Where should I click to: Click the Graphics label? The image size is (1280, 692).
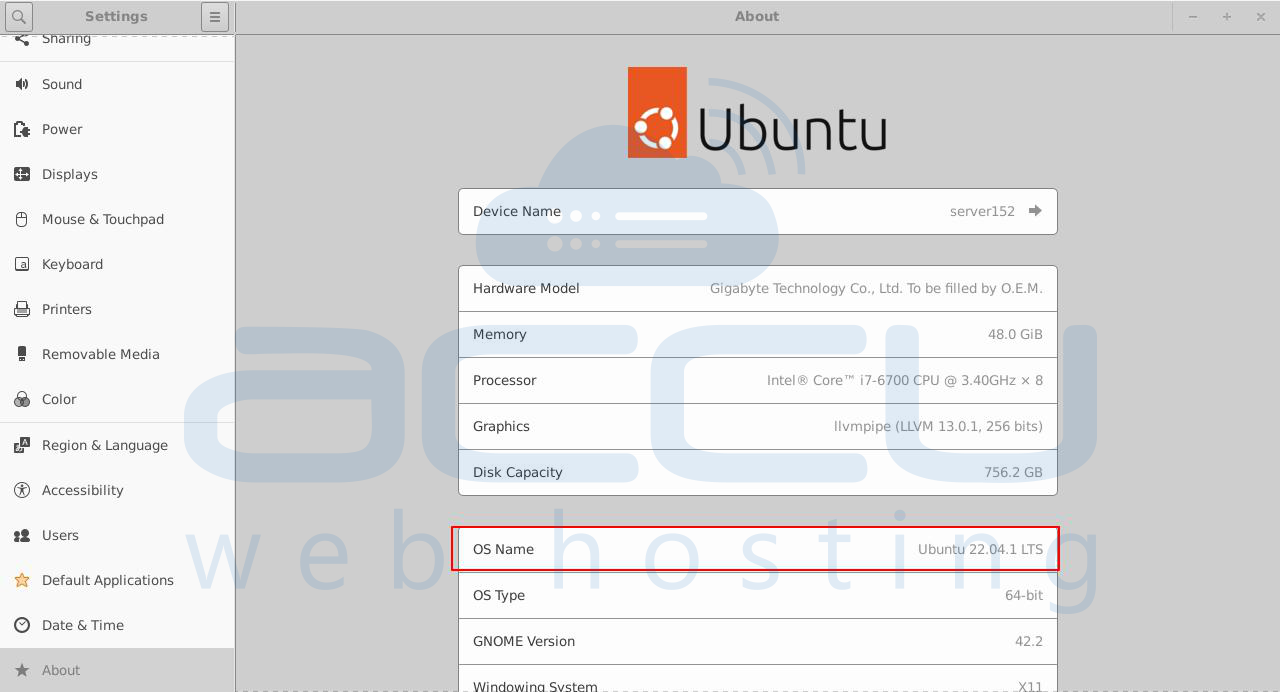pyautogui.click(x=501, y=426)
